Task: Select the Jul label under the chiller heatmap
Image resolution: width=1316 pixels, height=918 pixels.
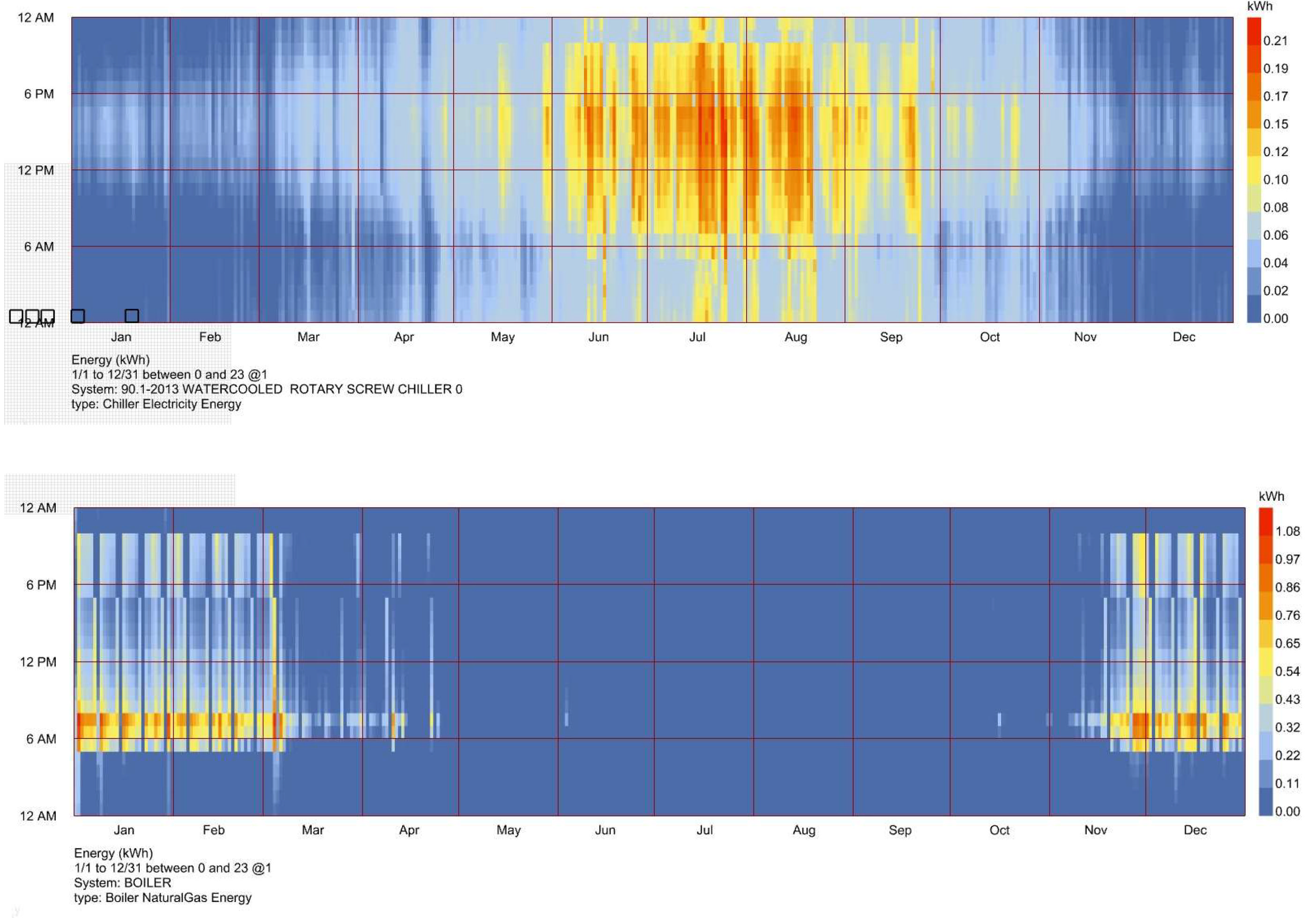Action: coord(697,337)
